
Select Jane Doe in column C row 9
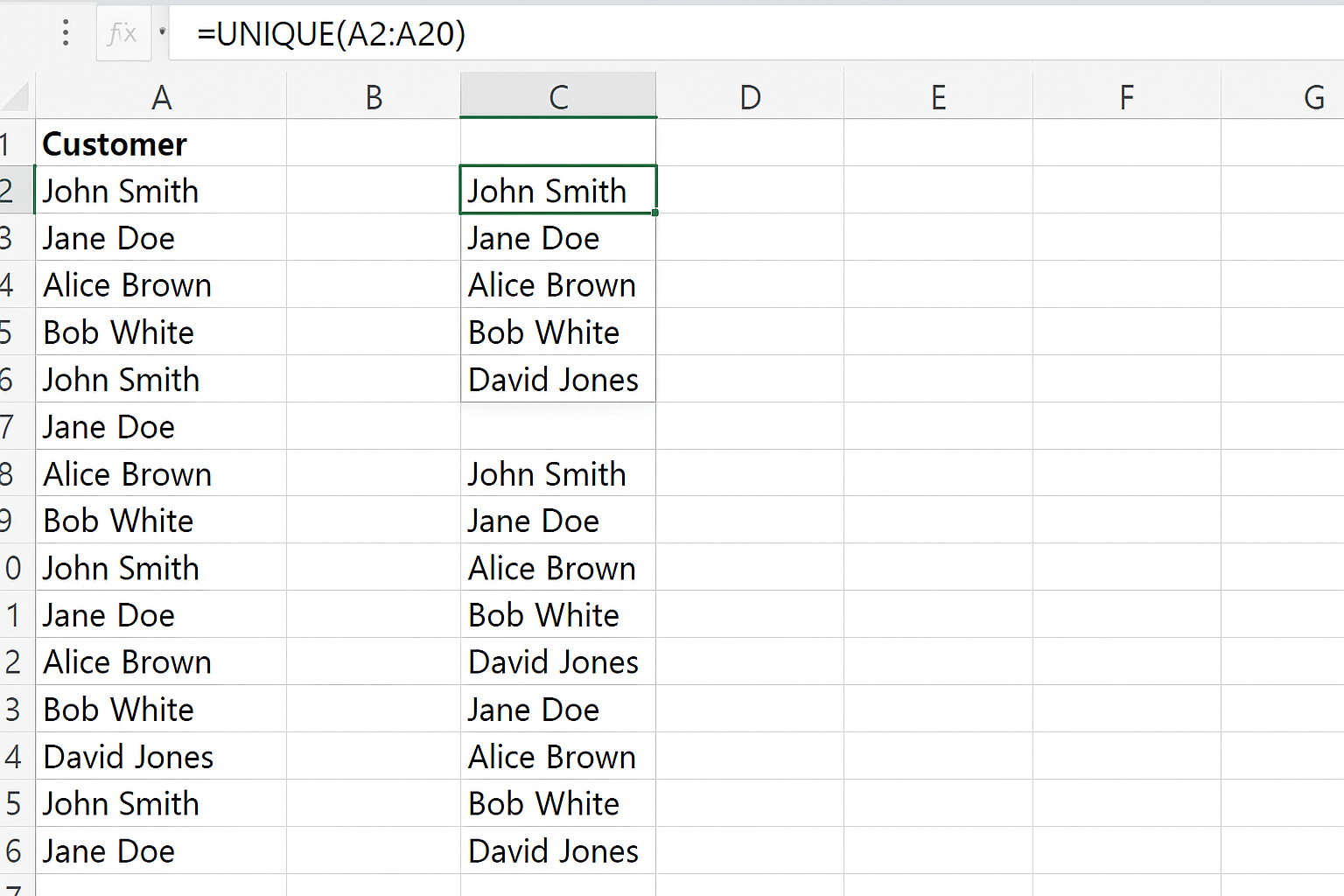click(558, 520)
